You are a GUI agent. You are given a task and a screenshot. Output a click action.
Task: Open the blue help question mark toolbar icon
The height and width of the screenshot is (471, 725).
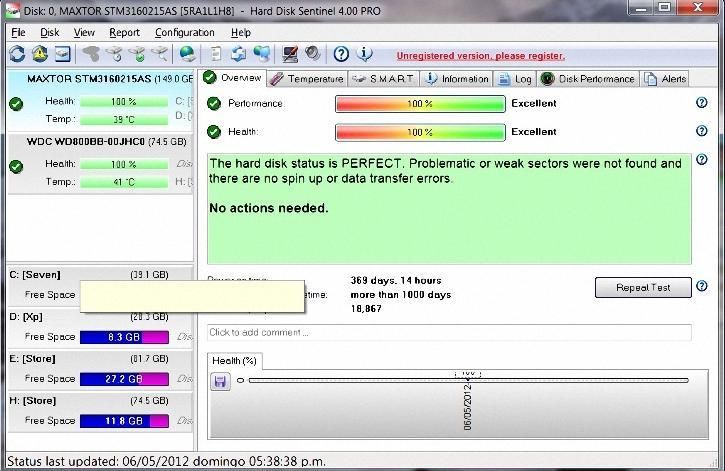[341, 54]
